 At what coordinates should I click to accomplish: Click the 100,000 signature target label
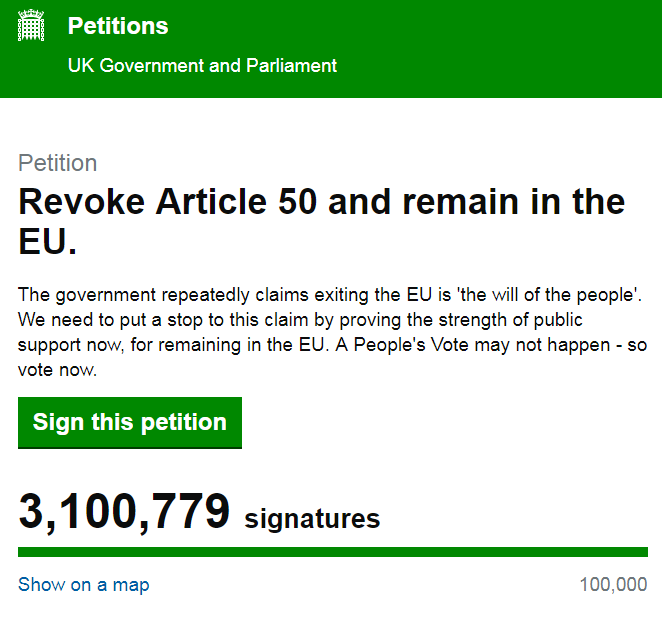(x=613, y=585)
